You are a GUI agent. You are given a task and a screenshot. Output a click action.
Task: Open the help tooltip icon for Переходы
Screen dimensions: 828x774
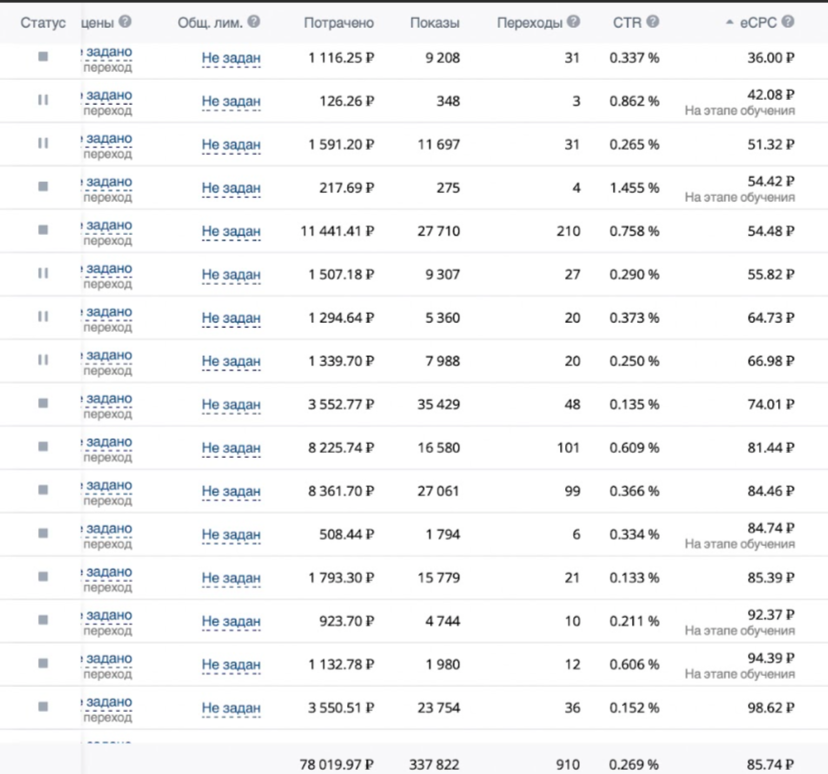(573, 22)
